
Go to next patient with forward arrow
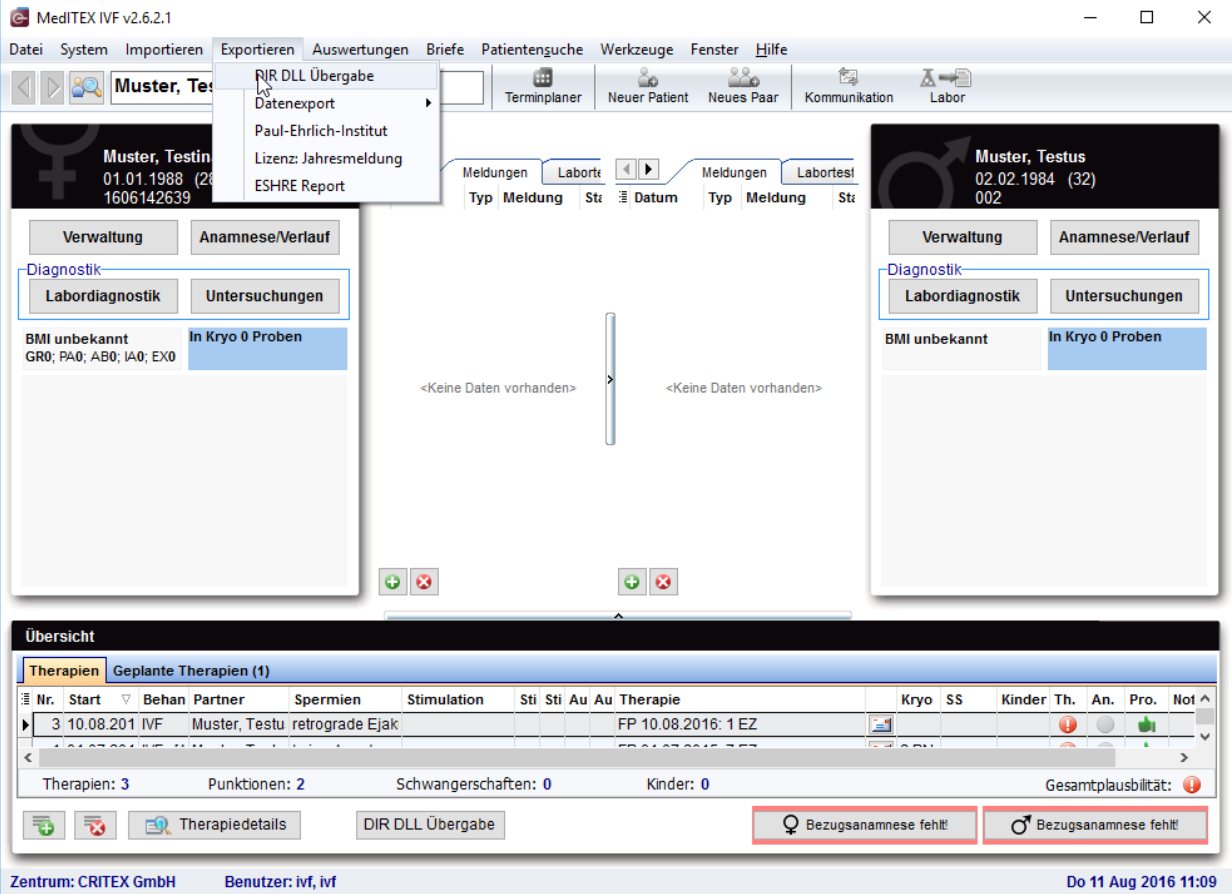52,88
